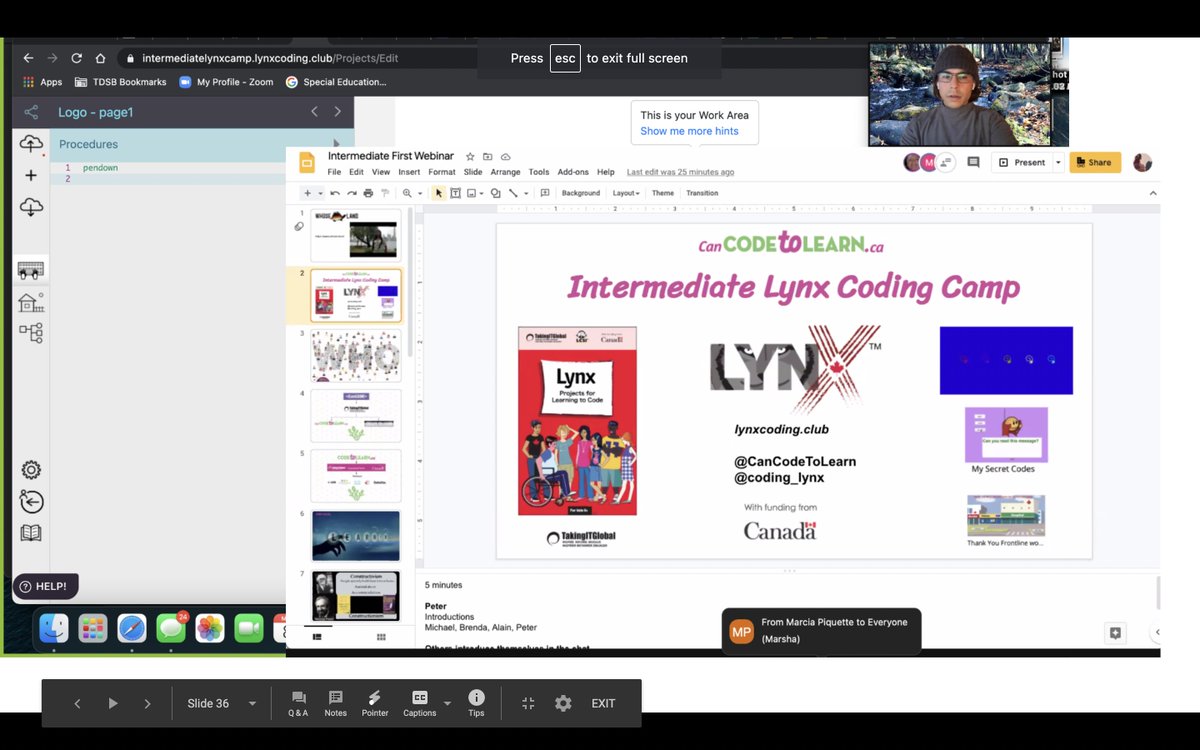Open new slide layout dropdown arrow

pos(319,193)
